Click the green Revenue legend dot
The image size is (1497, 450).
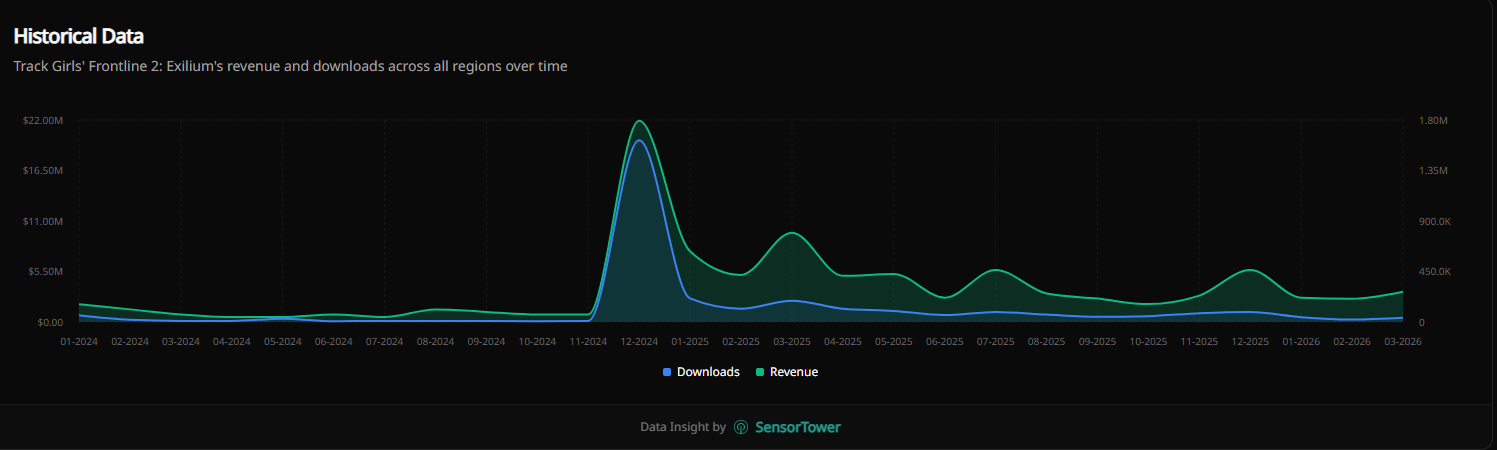(x=759, y=372)
